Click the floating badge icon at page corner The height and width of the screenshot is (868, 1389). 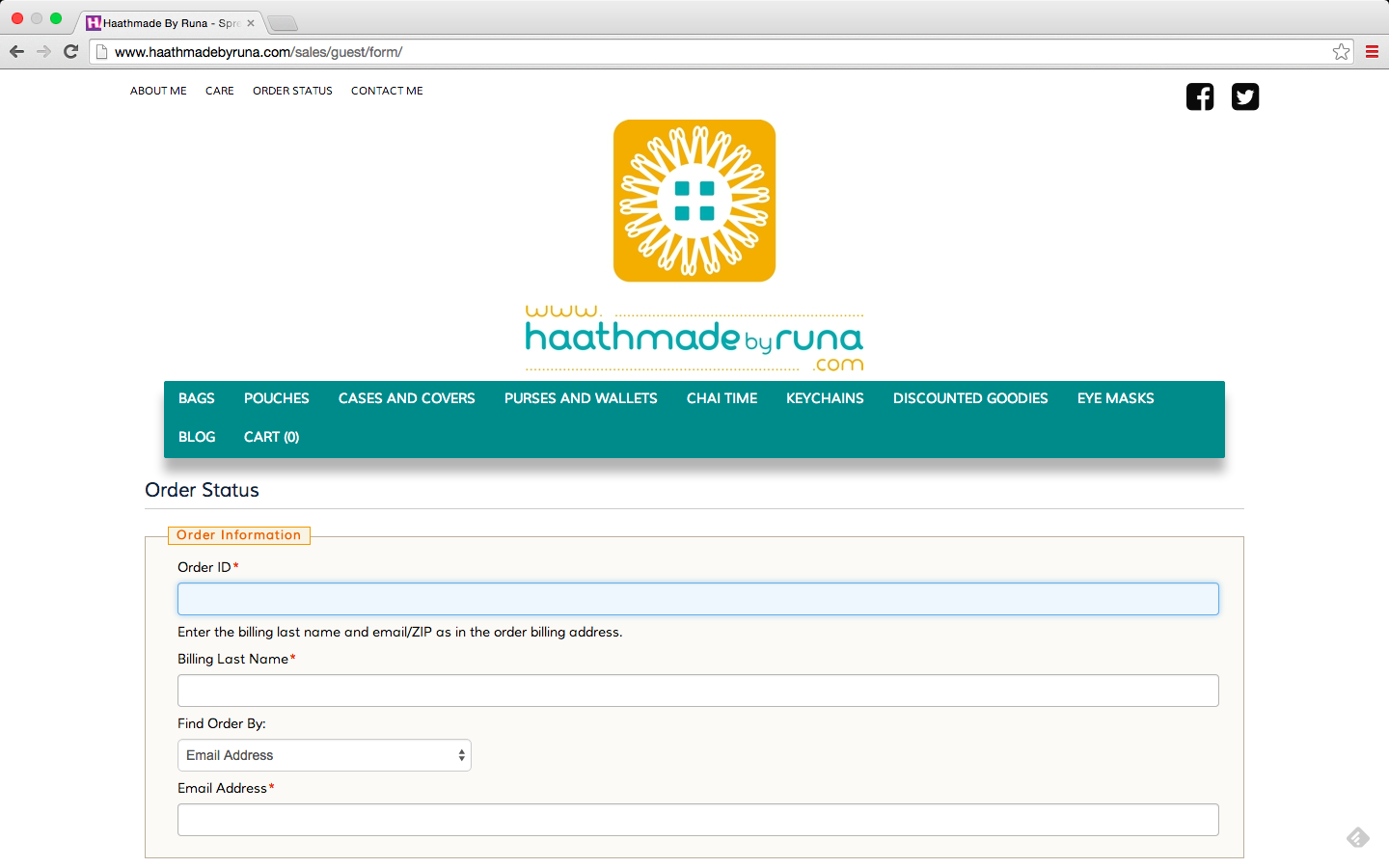[x=1358, y=837]
